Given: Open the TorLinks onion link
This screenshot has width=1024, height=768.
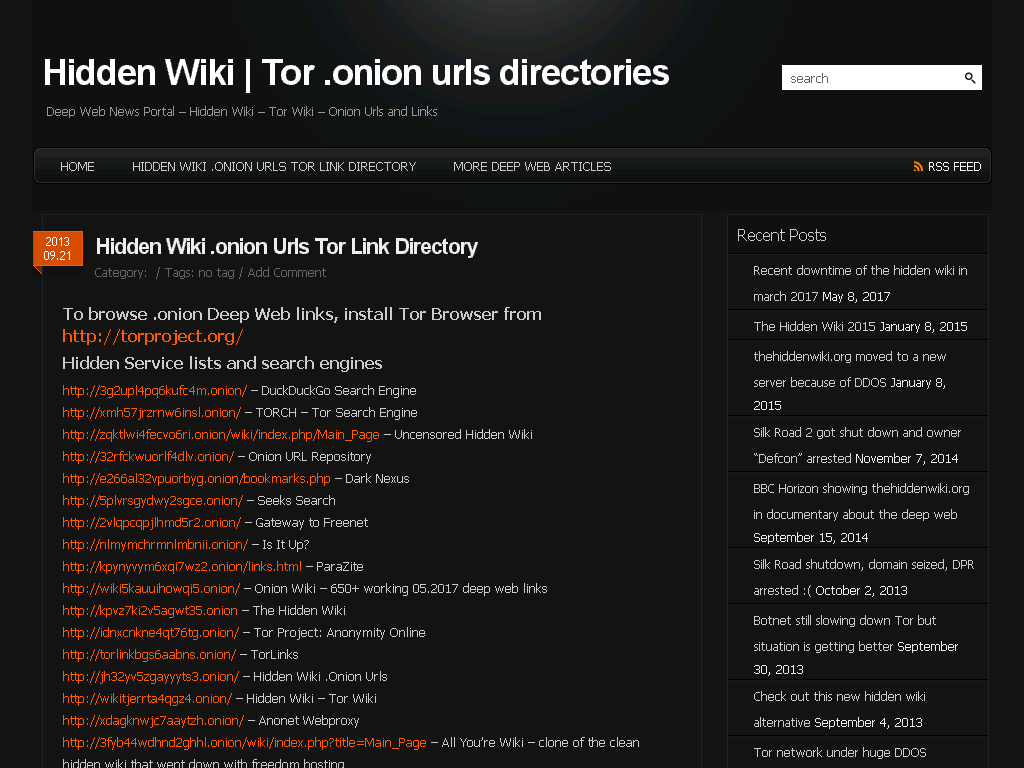Looking at the screenshot, I should (x=149, y=654).
